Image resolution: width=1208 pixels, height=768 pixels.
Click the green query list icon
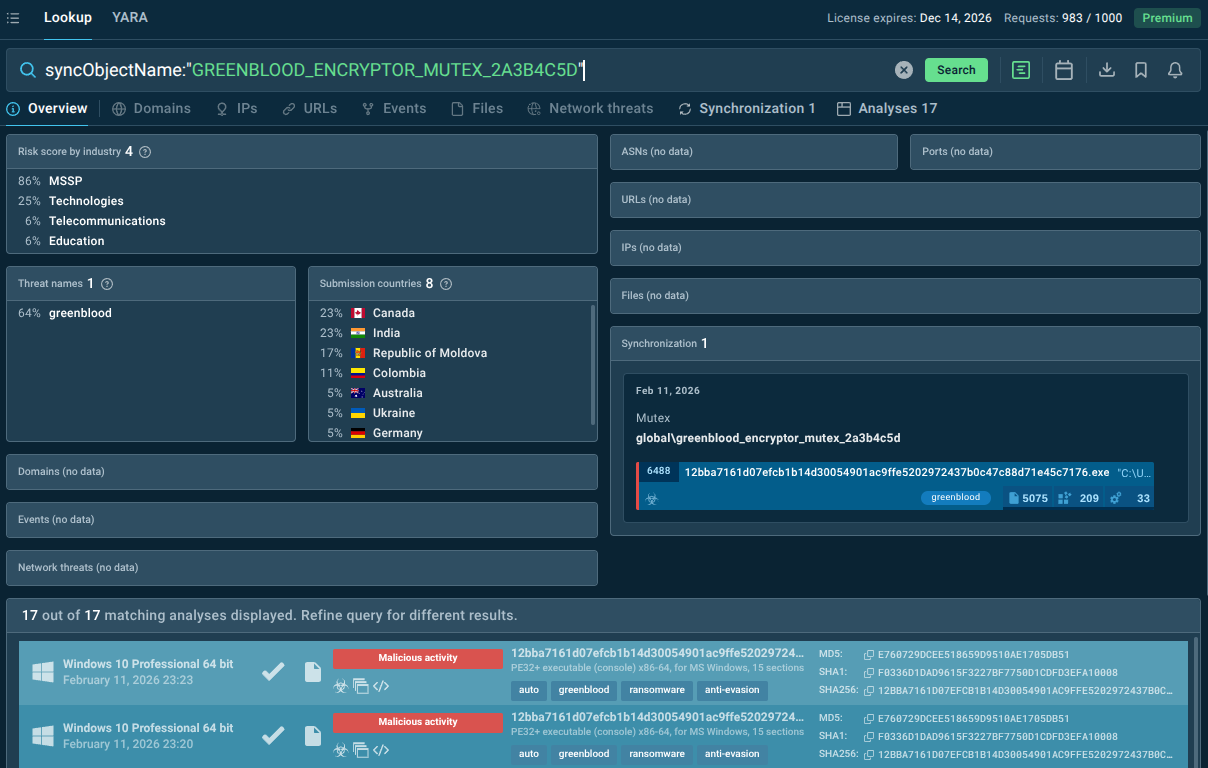point(1020,70)
